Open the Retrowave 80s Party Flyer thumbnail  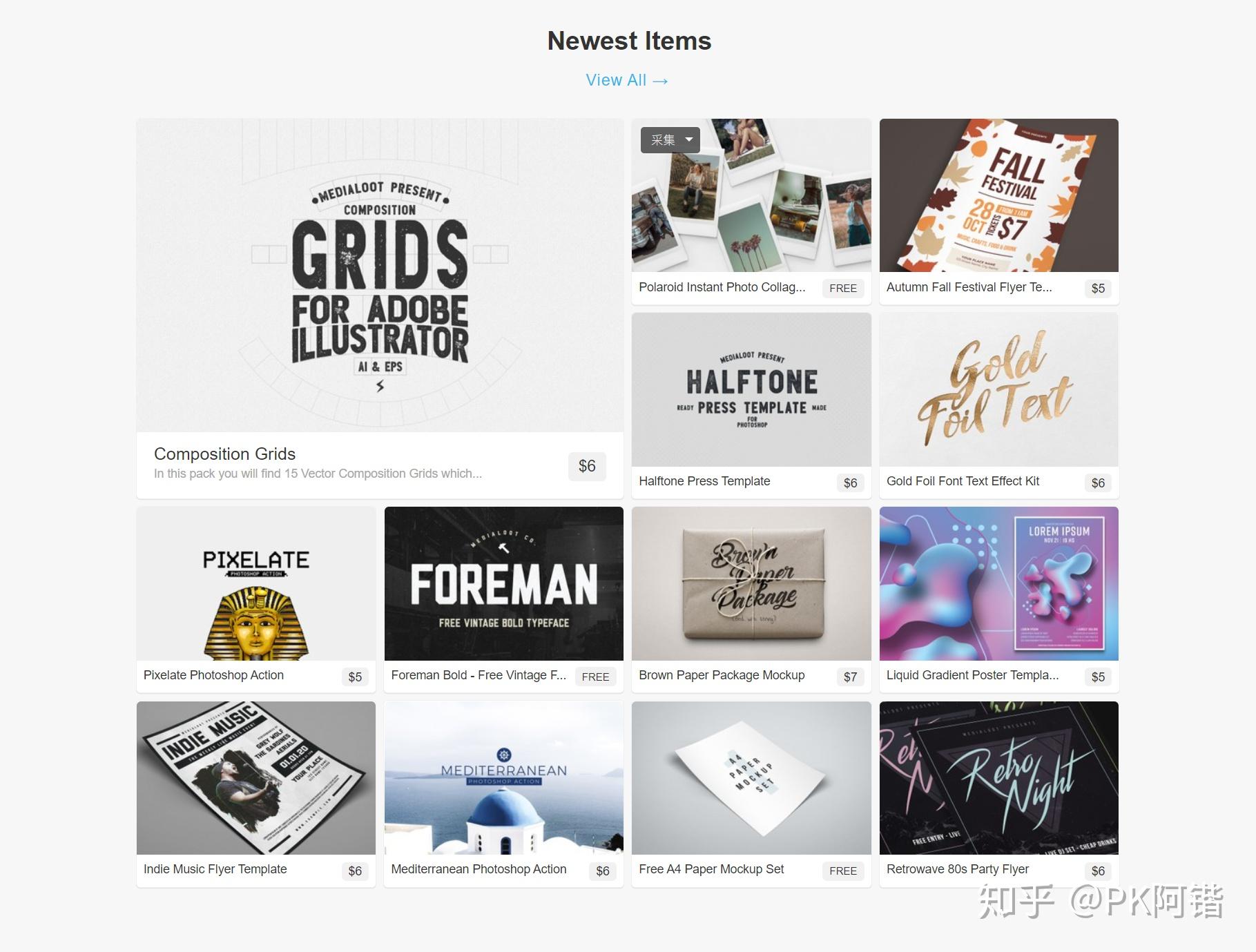pos(999,778)
